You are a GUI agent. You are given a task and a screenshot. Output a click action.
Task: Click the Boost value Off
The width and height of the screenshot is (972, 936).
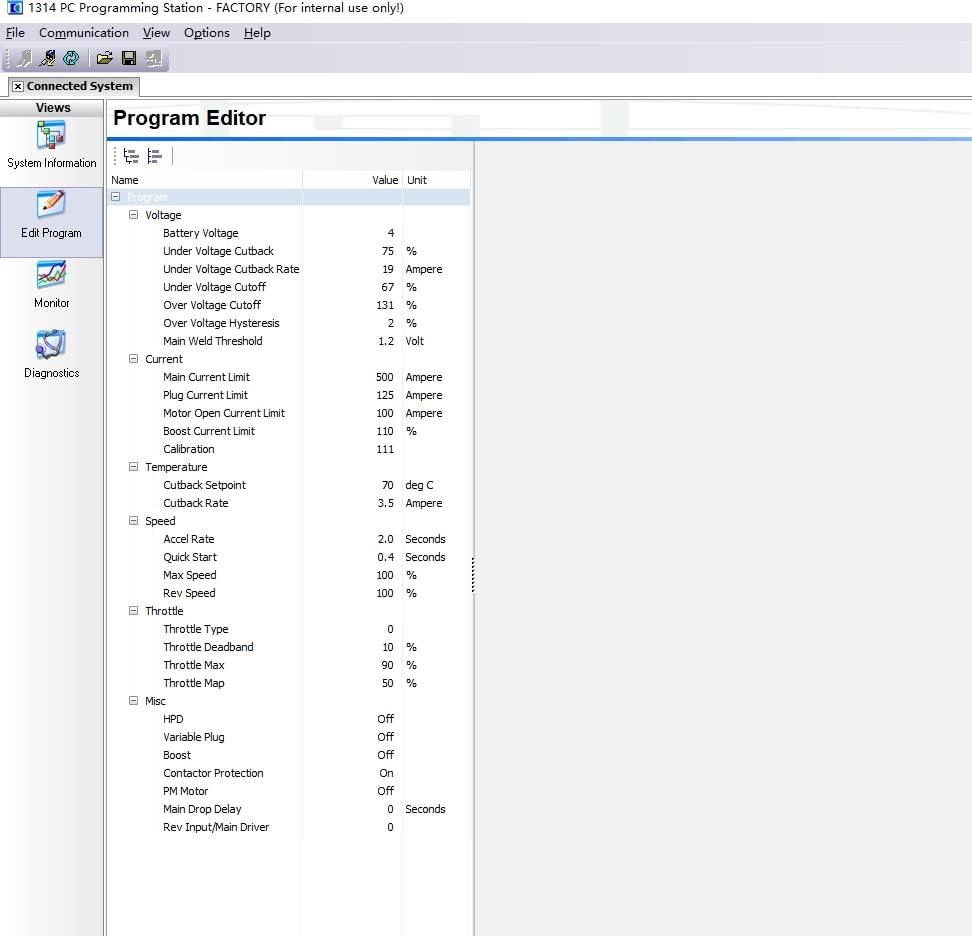(x=386, y=755)
